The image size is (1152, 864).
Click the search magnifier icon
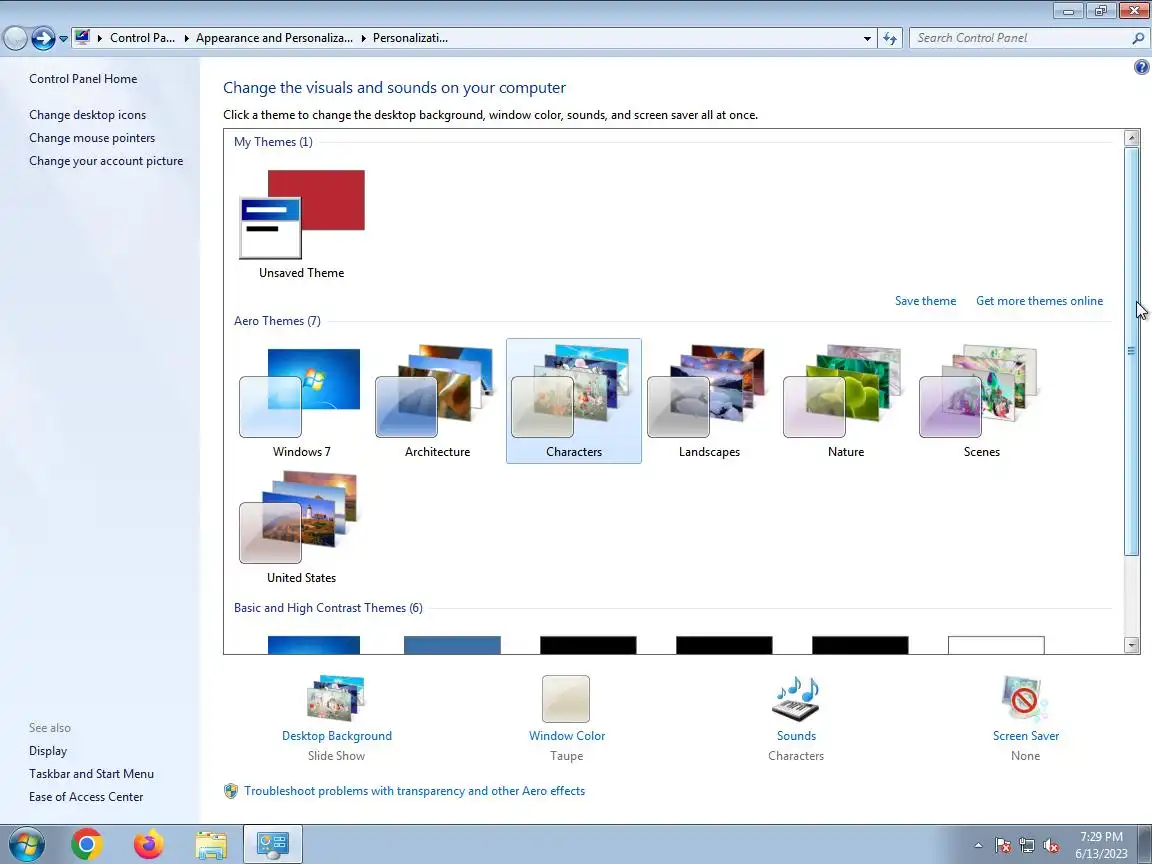click(1138, 38)
